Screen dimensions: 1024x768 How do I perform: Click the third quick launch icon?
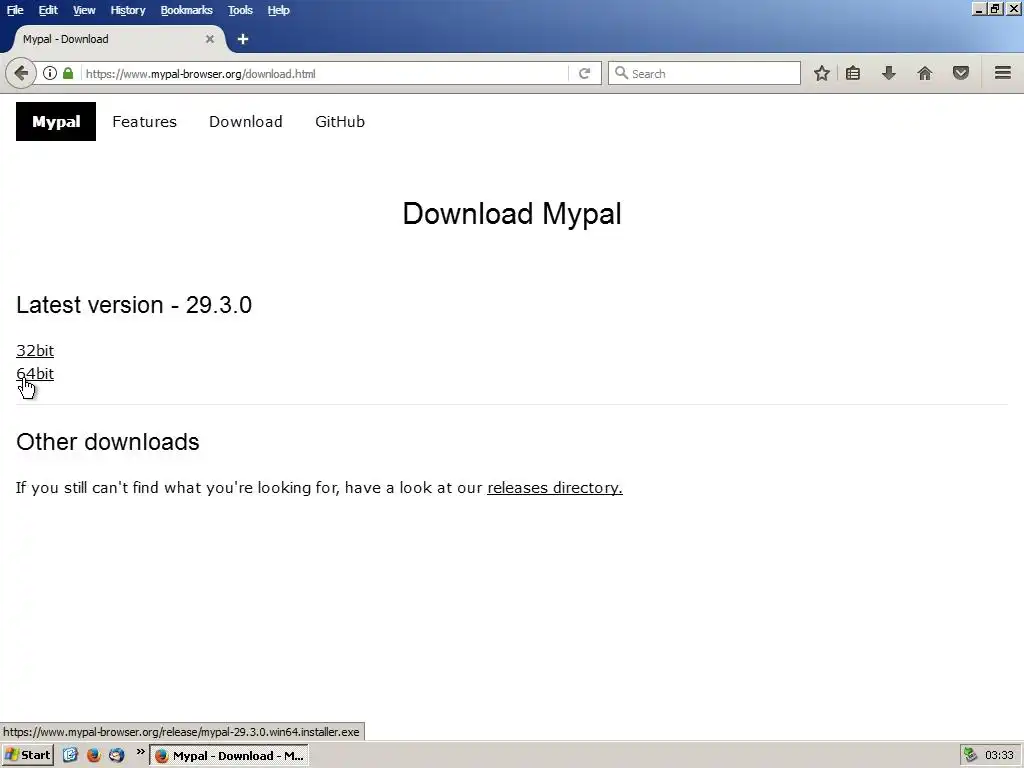pyautogui.click(x=116, y=756)
